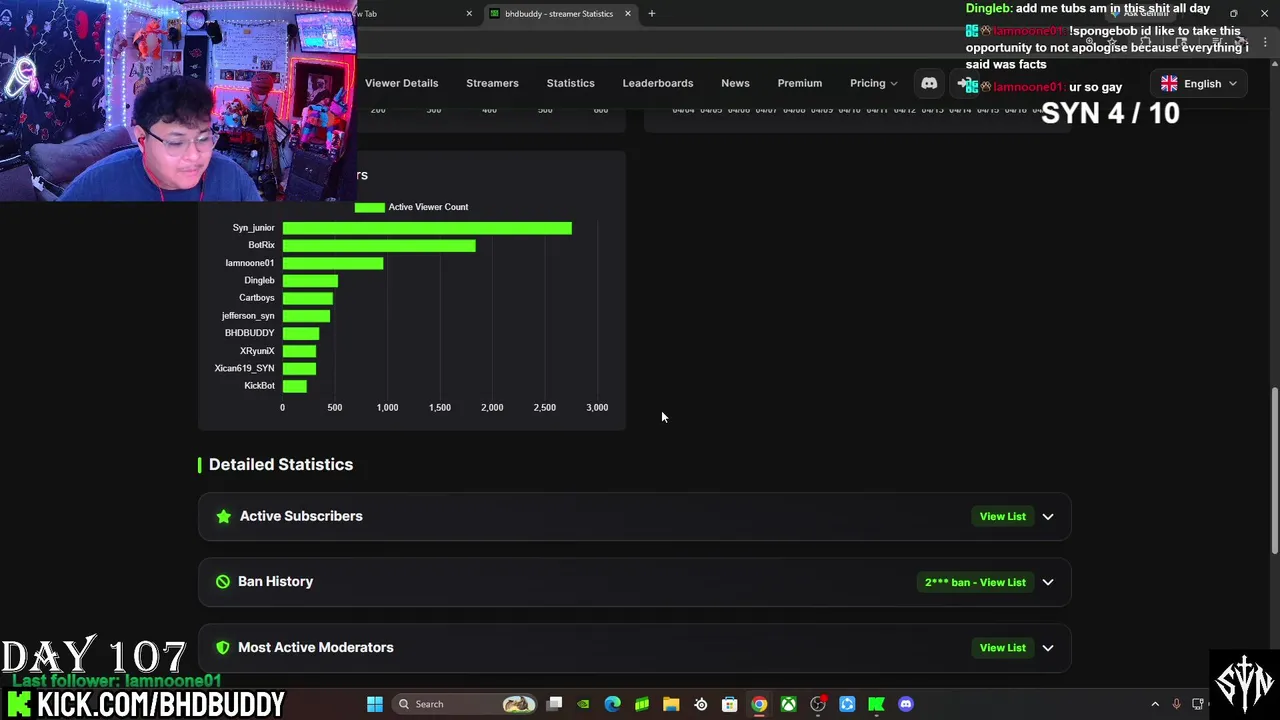Expand Most Active Moderators chevron
The height and width of the screenshot is (720, 1280).
(x=1048, y=648)
